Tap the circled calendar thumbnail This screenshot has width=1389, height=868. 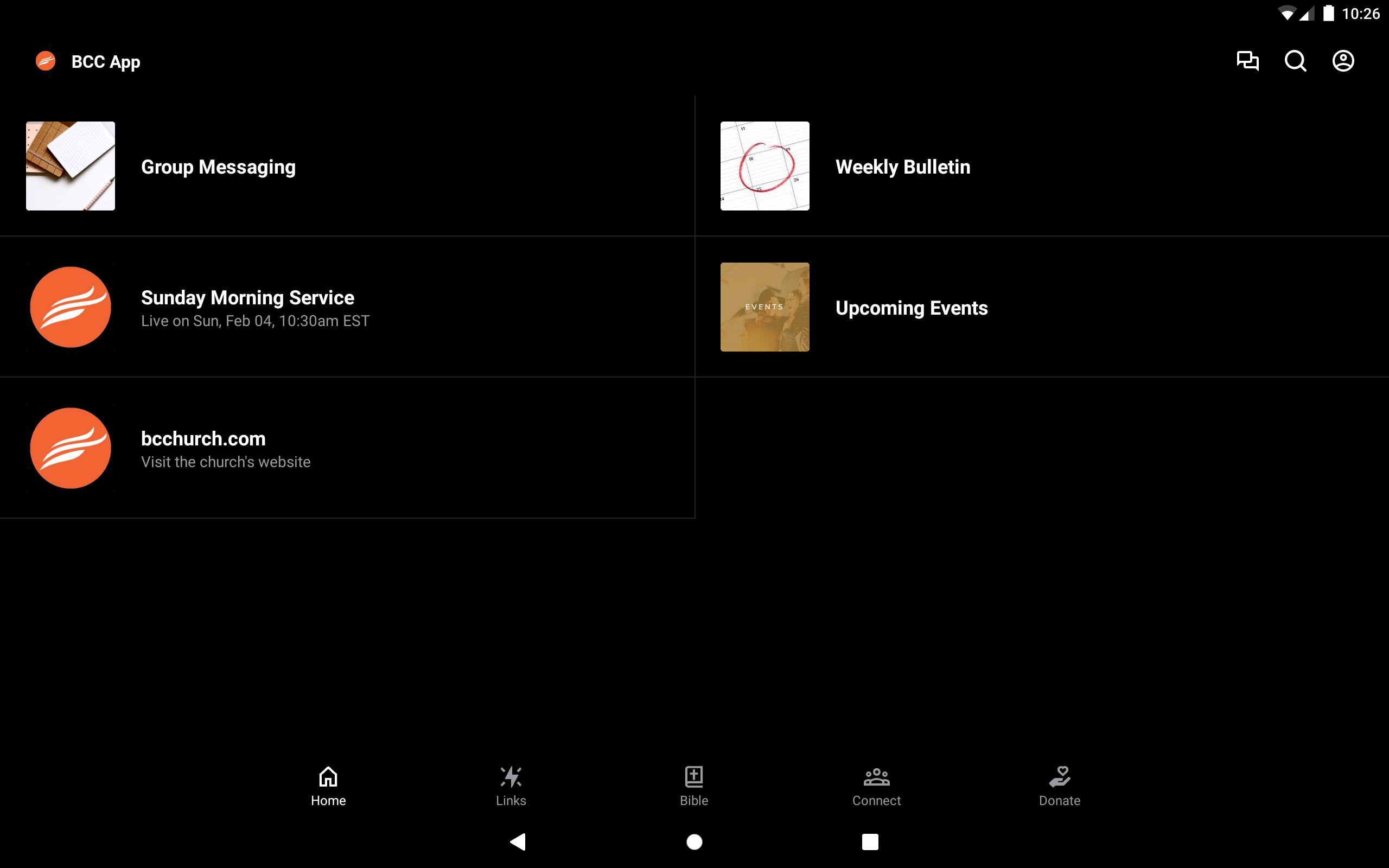click(764, 166)
